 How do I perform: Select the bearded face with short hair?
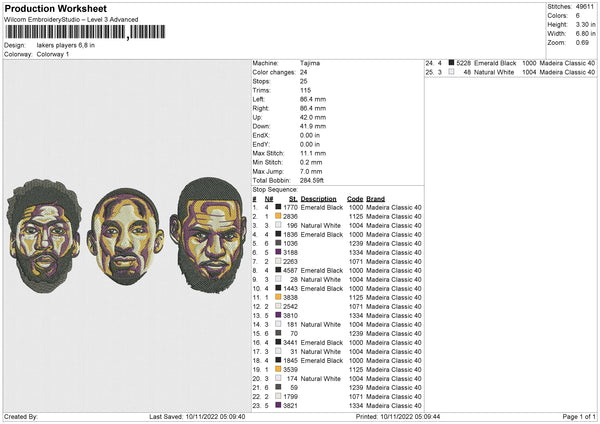tap(208, 234)
